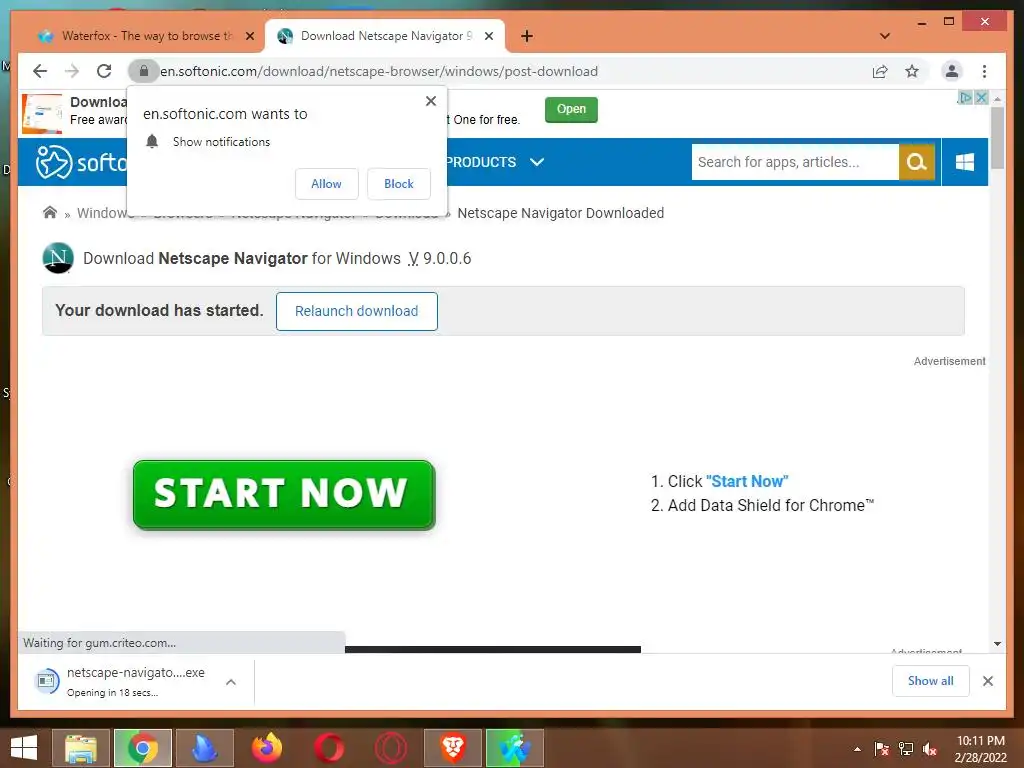Image resolution: width=1024 pixels, height=768 pixels.
Task: Expand the download item options chevron
Action: [x=231, y=682]
